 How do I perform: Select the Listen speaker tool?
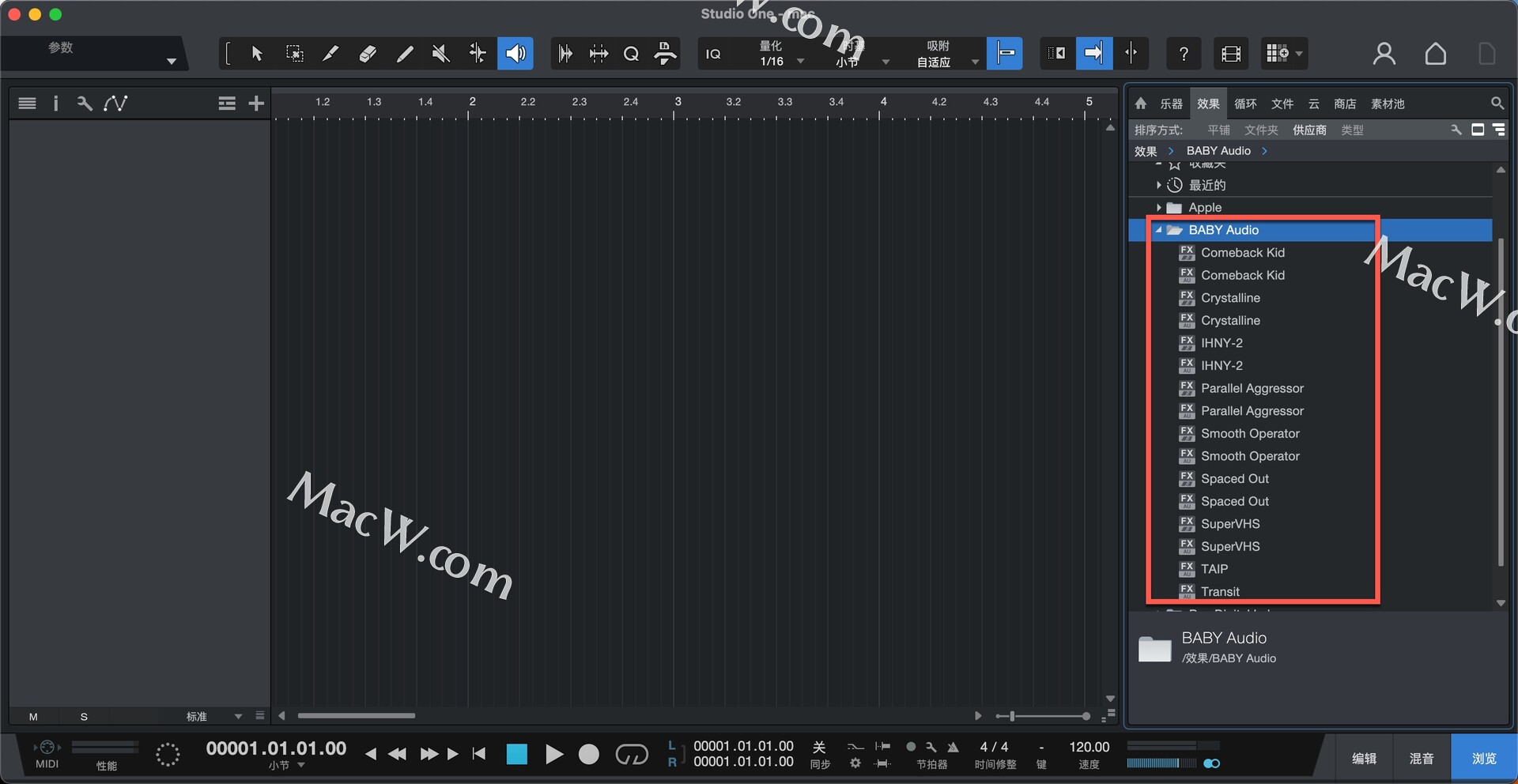(x=515, y=54)
